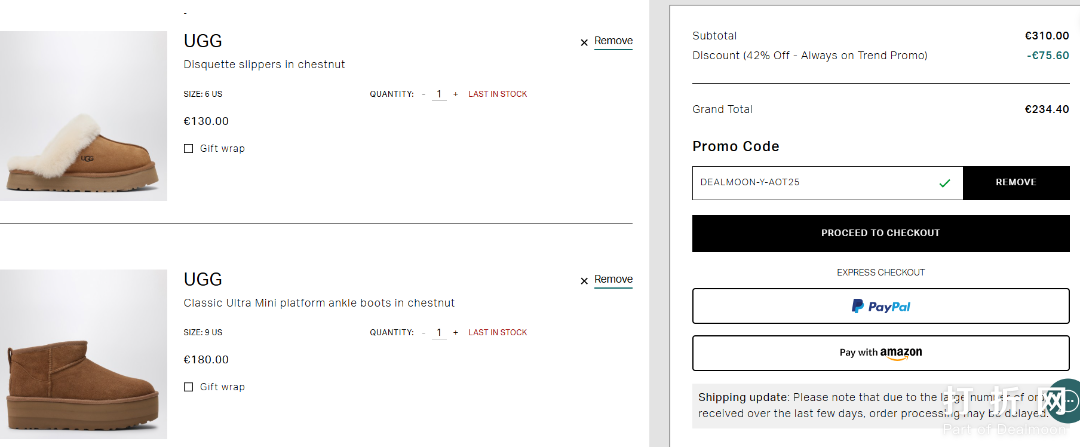Decrease quantity of Disquette slippers
The width and height of the screenshot is (1080, 447).
click(423, 94)
